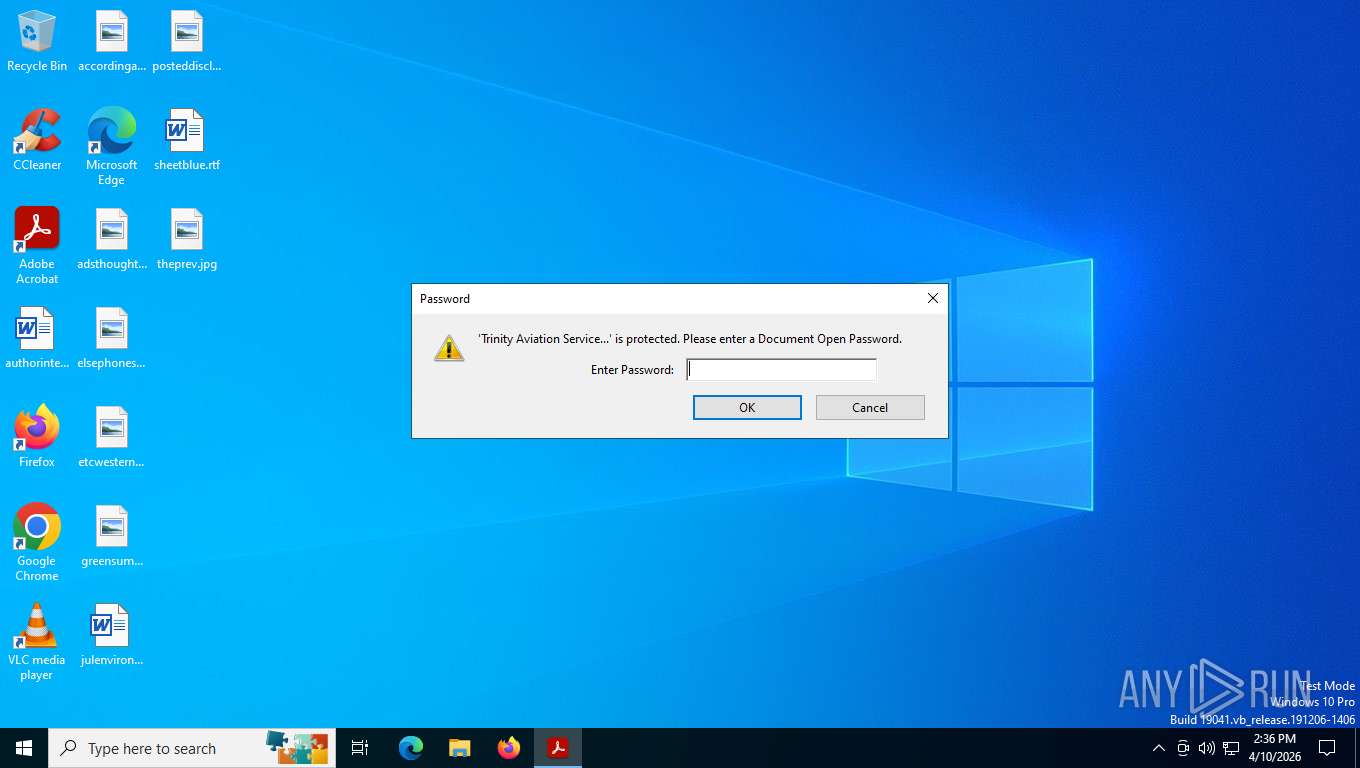This screenshot has height=768, width=1360.
Task: Select the sheetblue.rtf file
Action: coord(186,140)
